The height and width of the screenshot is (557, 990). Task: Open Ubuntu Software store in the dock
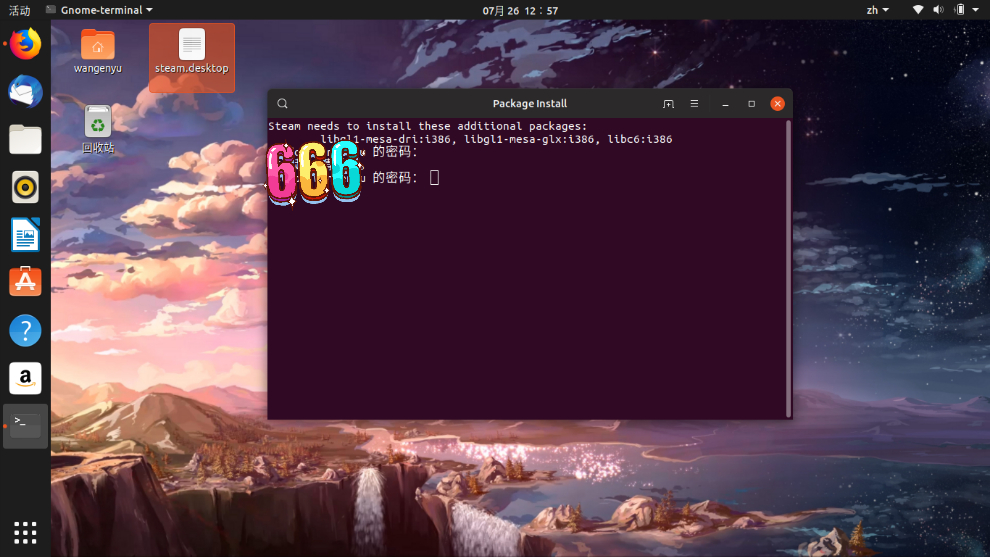(x=25, y=282)
